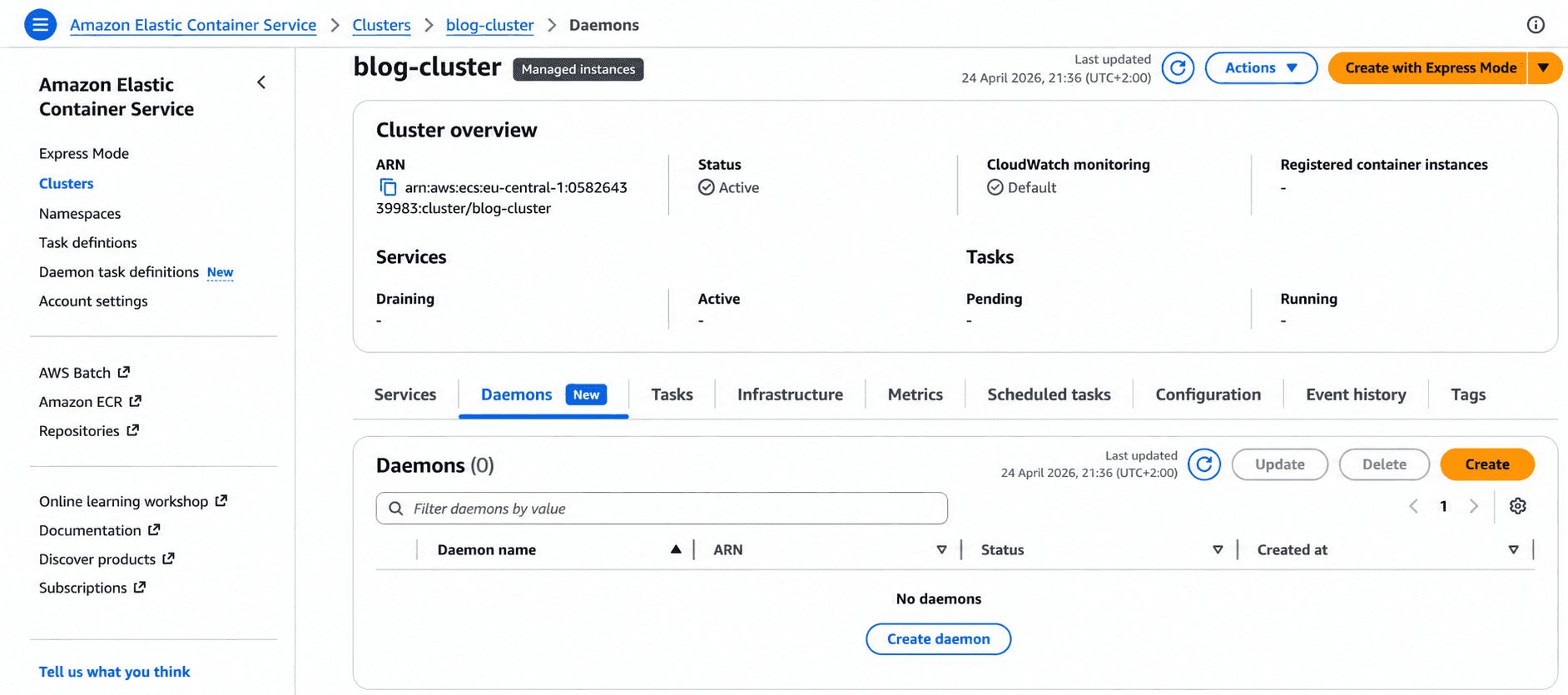
Task: Open Task definitions in sidebar
Action: (x=88, y=243)
